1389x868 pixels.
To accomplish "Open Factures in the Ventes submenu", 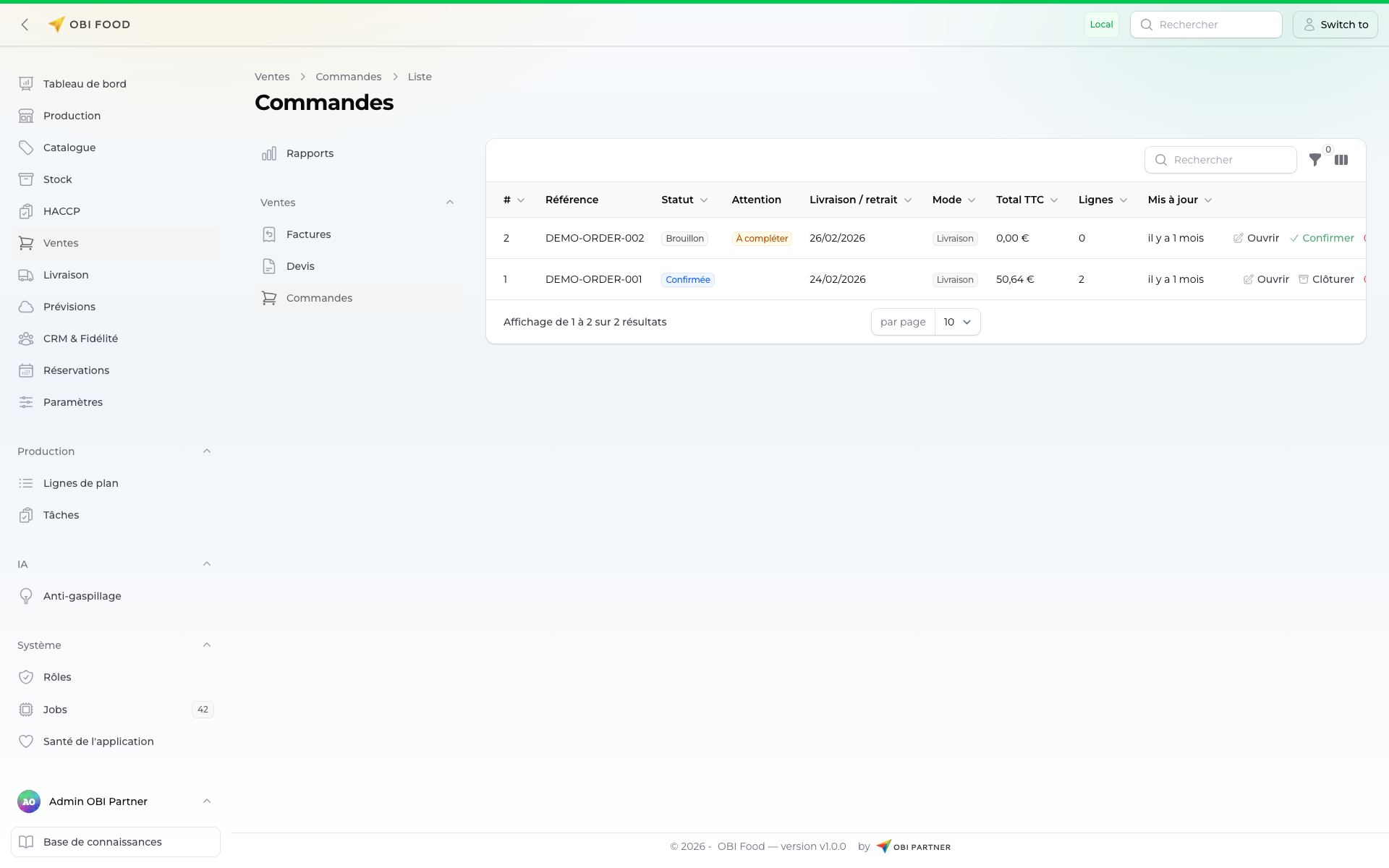I will (308, 234).
